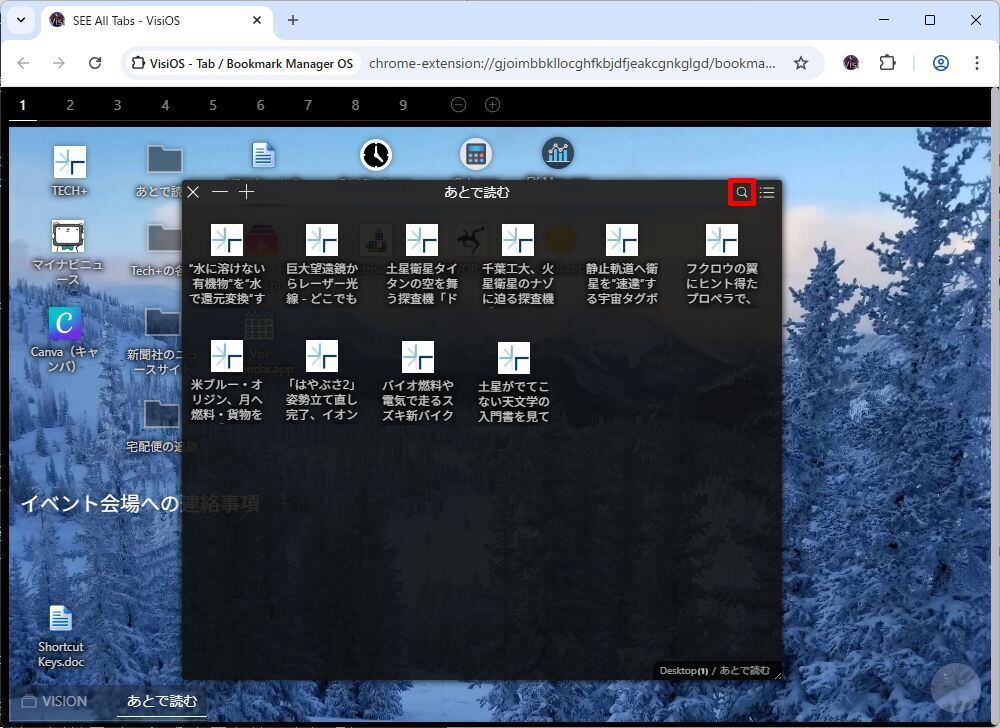This screenshot has height=728, width=1000.
Task: Open the bar chart app icon on desktop
Action: (x=558, y=153)
